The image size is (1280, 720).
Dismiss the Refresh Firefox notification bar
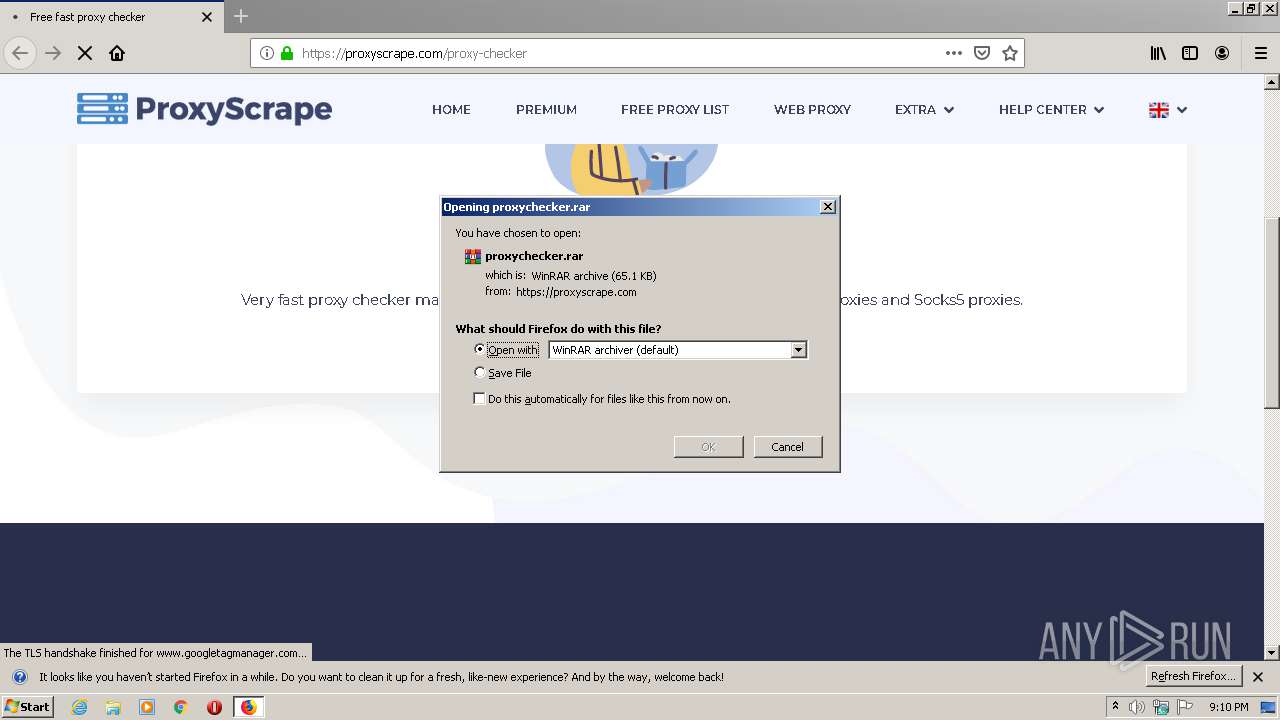click(1258, 677)
